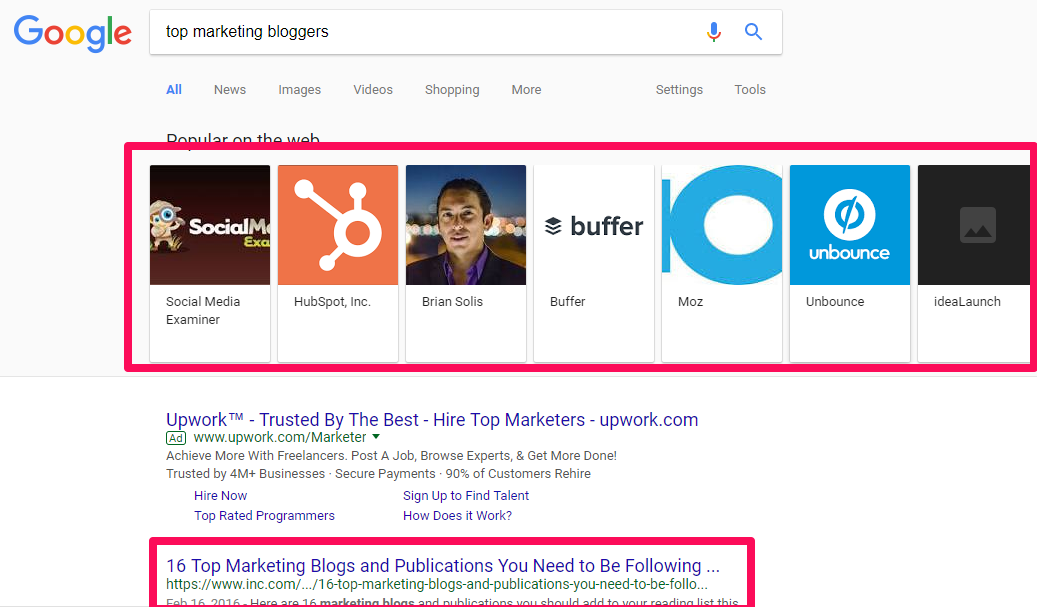Open the '16 Top Marketing Blogs' result
Viewport: 1037px width, 607px height.
click(x=443, y=566)
